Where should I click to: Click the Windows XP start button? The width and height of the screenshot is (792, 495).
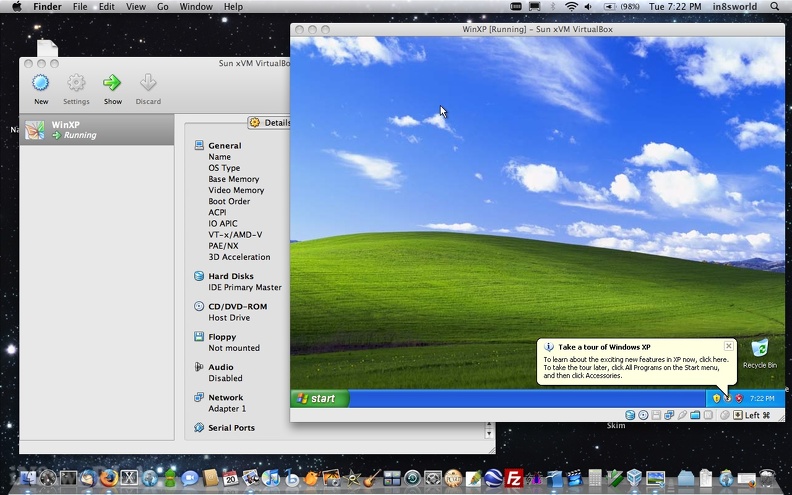pyautogui.click(x=320, y=399)
